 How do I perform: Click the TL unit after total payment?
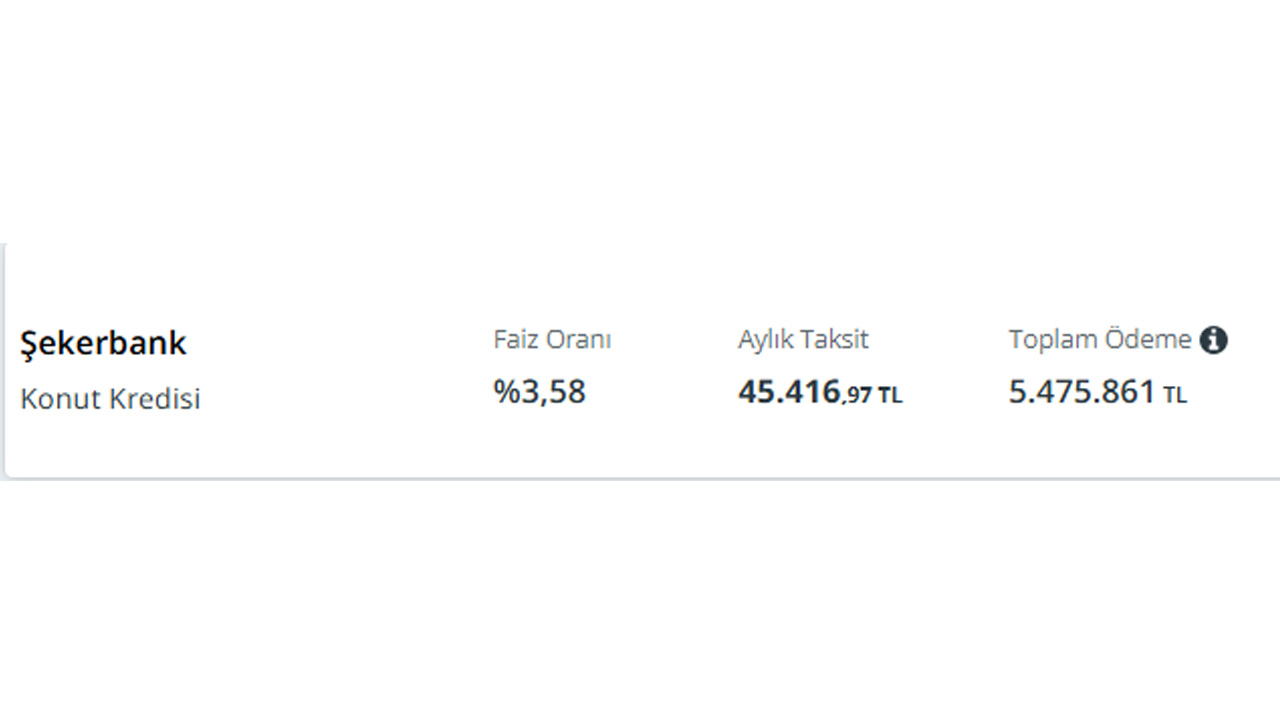1175,396
